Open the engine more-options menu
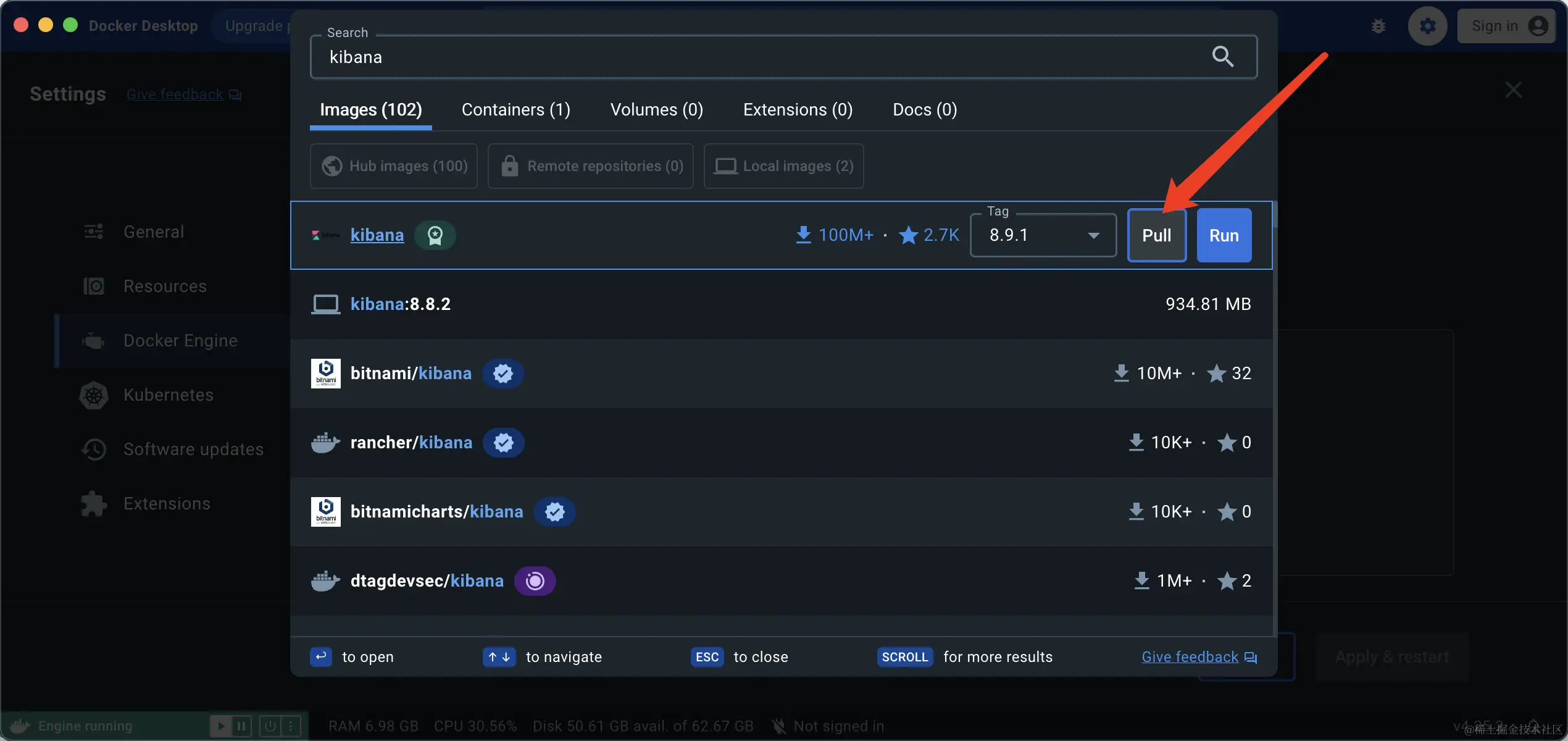 (x=291, y=726)
